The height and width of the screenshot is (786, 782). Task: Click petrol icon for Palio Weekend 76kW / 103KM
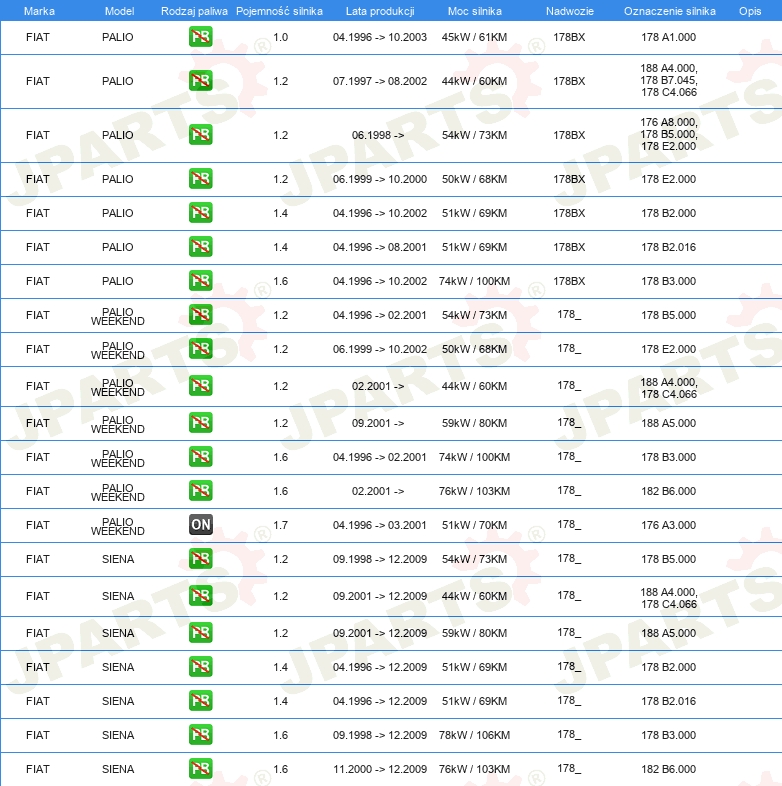pos(200,491)
